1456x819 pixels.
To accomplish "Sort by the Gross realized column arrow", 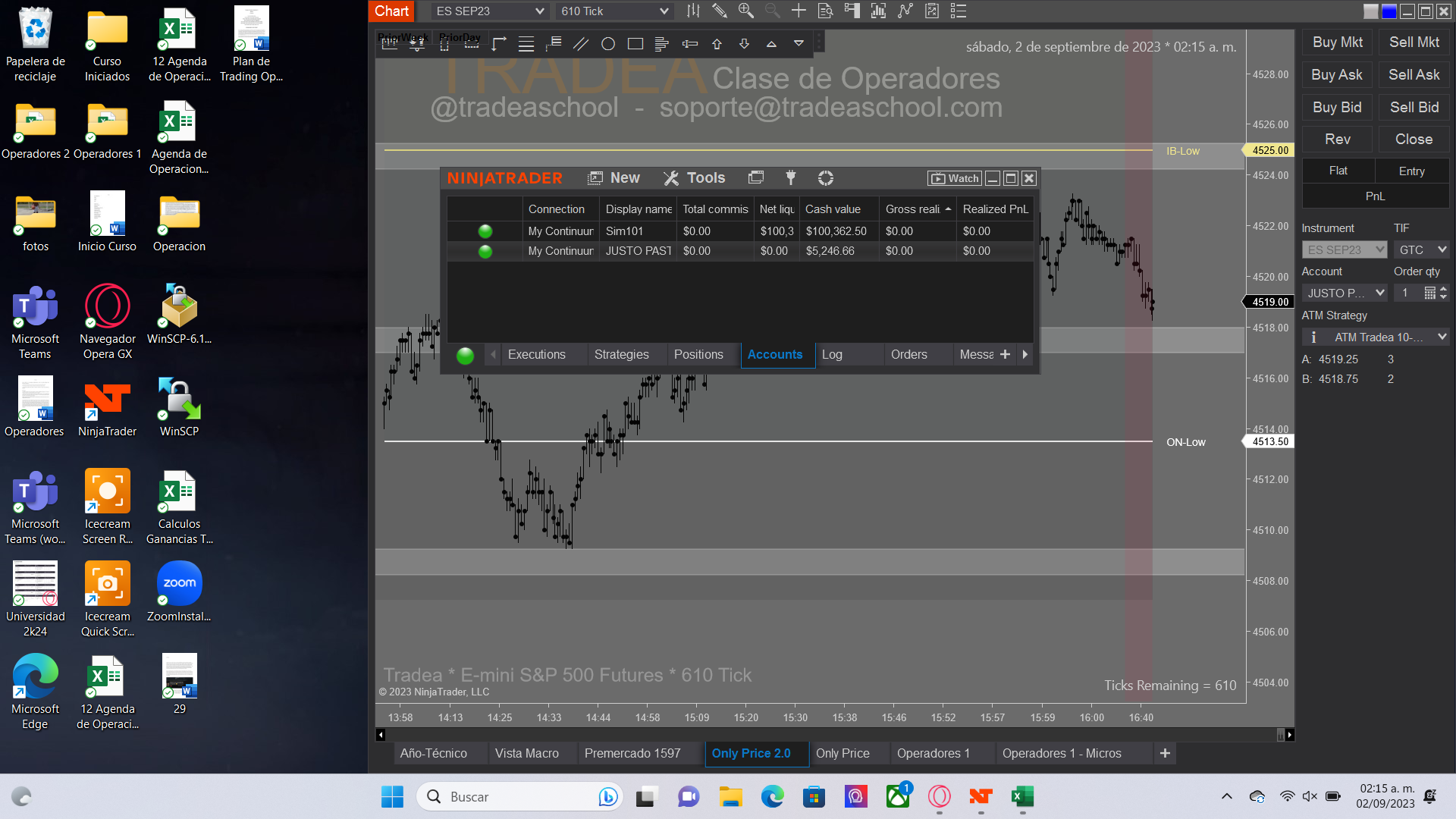I will point(948,209).
